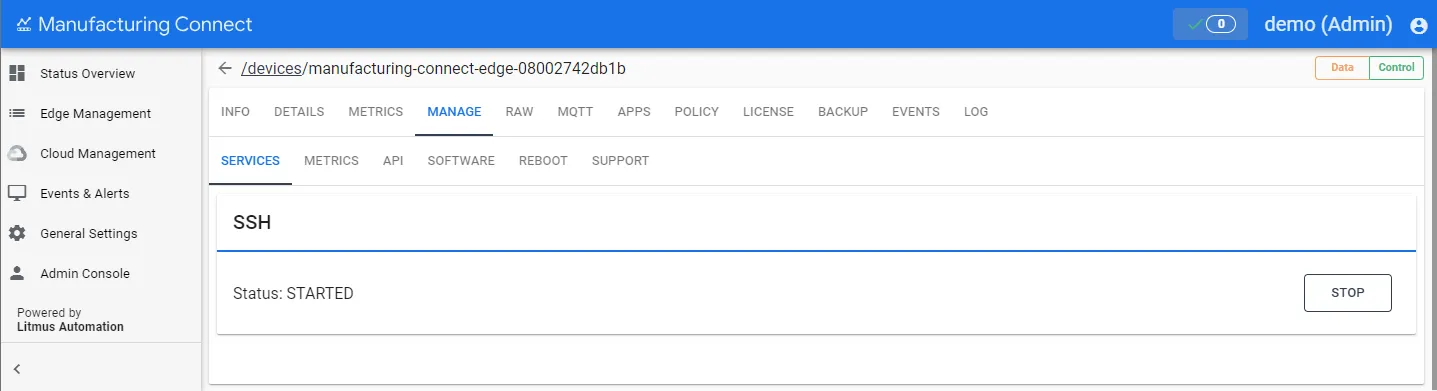Screen dimensions: 1437x391
Task: Open the API sub-tab
Action: coord(393,161)
